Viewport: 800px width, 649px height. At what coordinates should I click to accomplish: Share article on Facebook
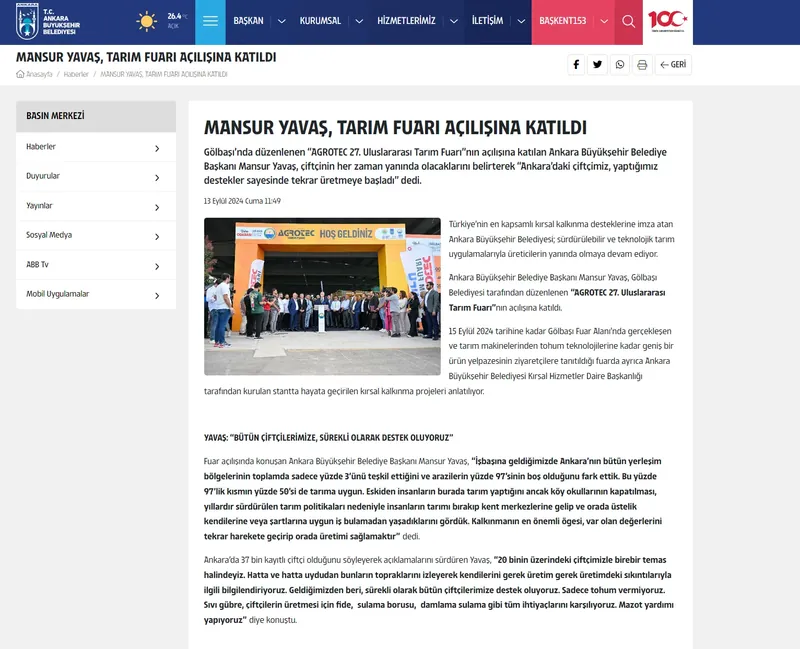[x=576, y=65]
